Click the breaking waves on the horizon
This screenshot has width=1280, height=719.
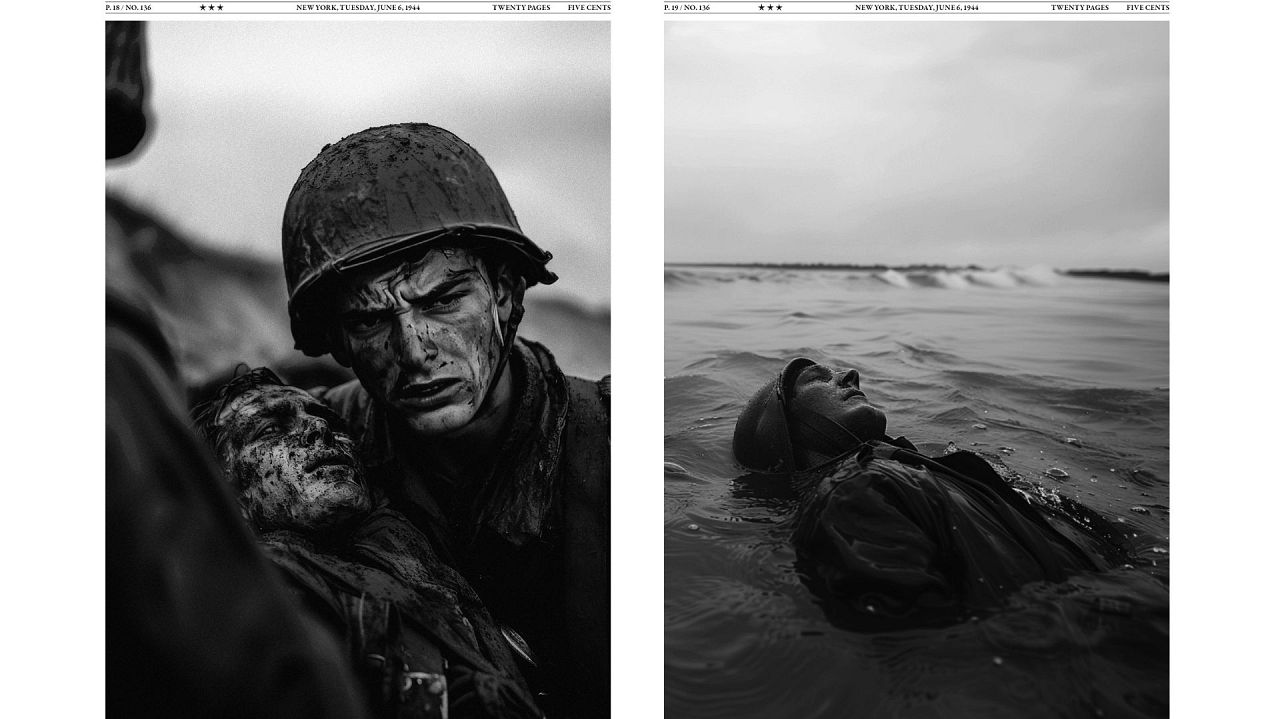(960, 277)
